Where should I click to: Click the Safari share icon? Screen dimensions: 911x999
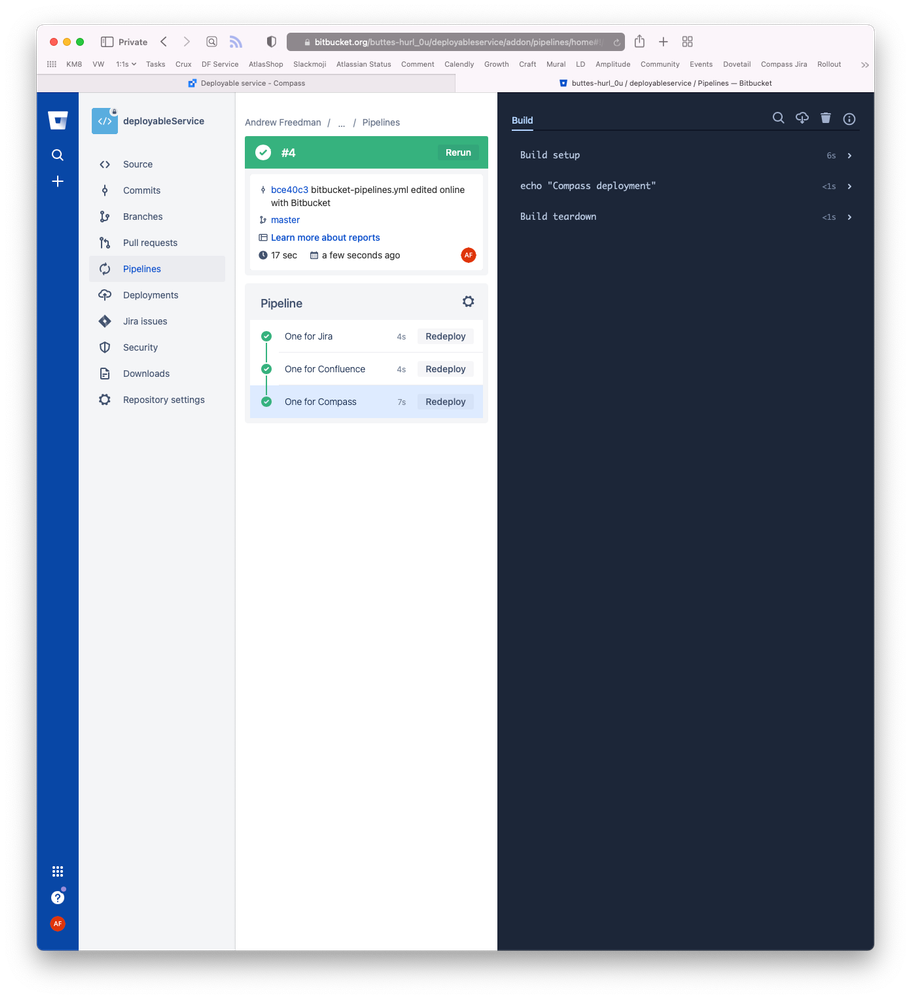click(x=640, y=41)
